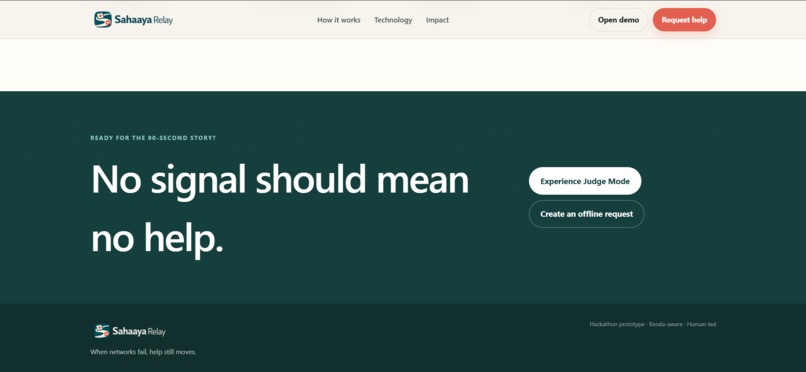Click 'When networks fail, help still moves.' tagline

click(x=143, y=352)
